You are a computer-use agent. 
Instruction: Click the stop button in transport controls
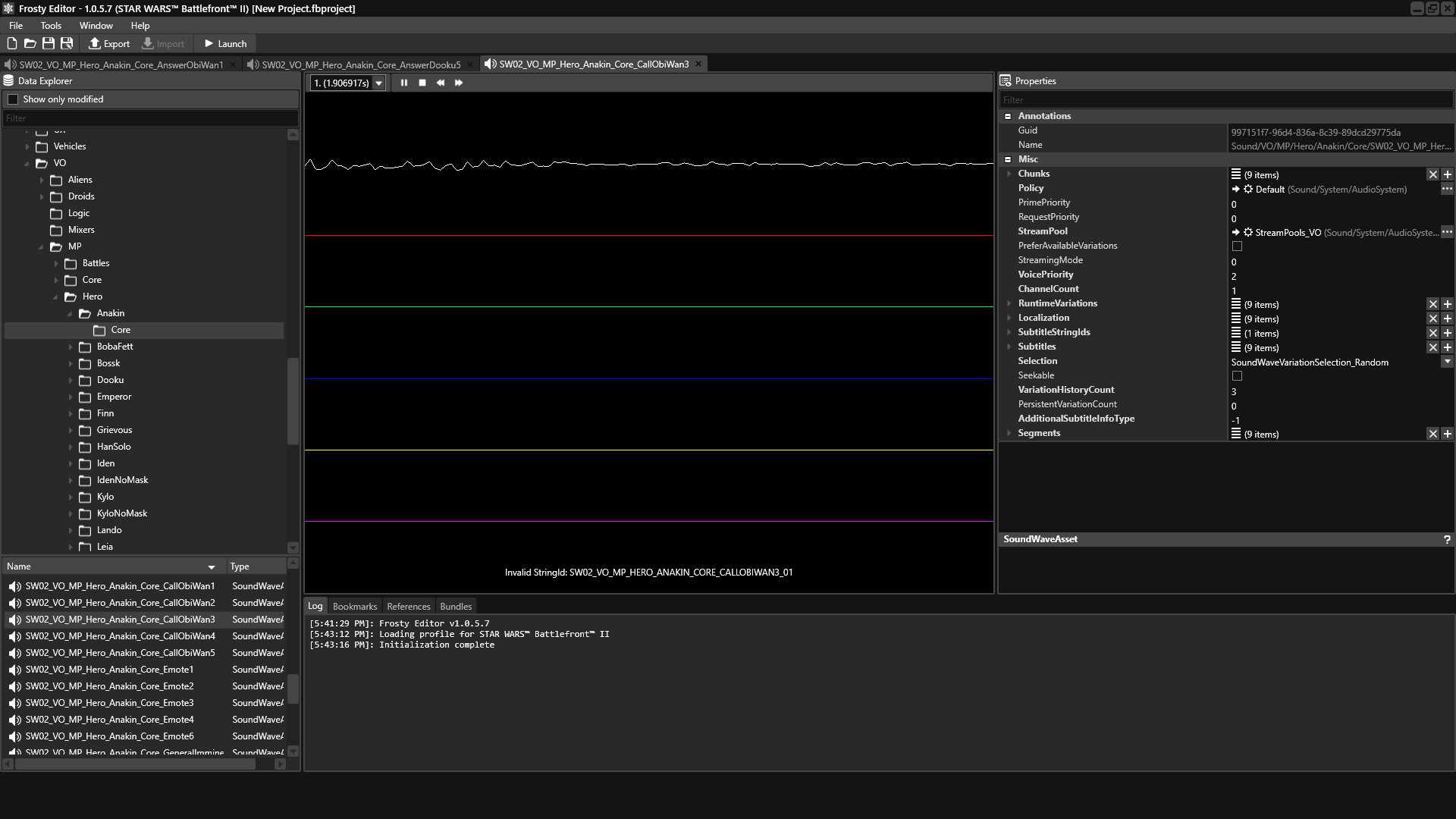pos(421,83)
